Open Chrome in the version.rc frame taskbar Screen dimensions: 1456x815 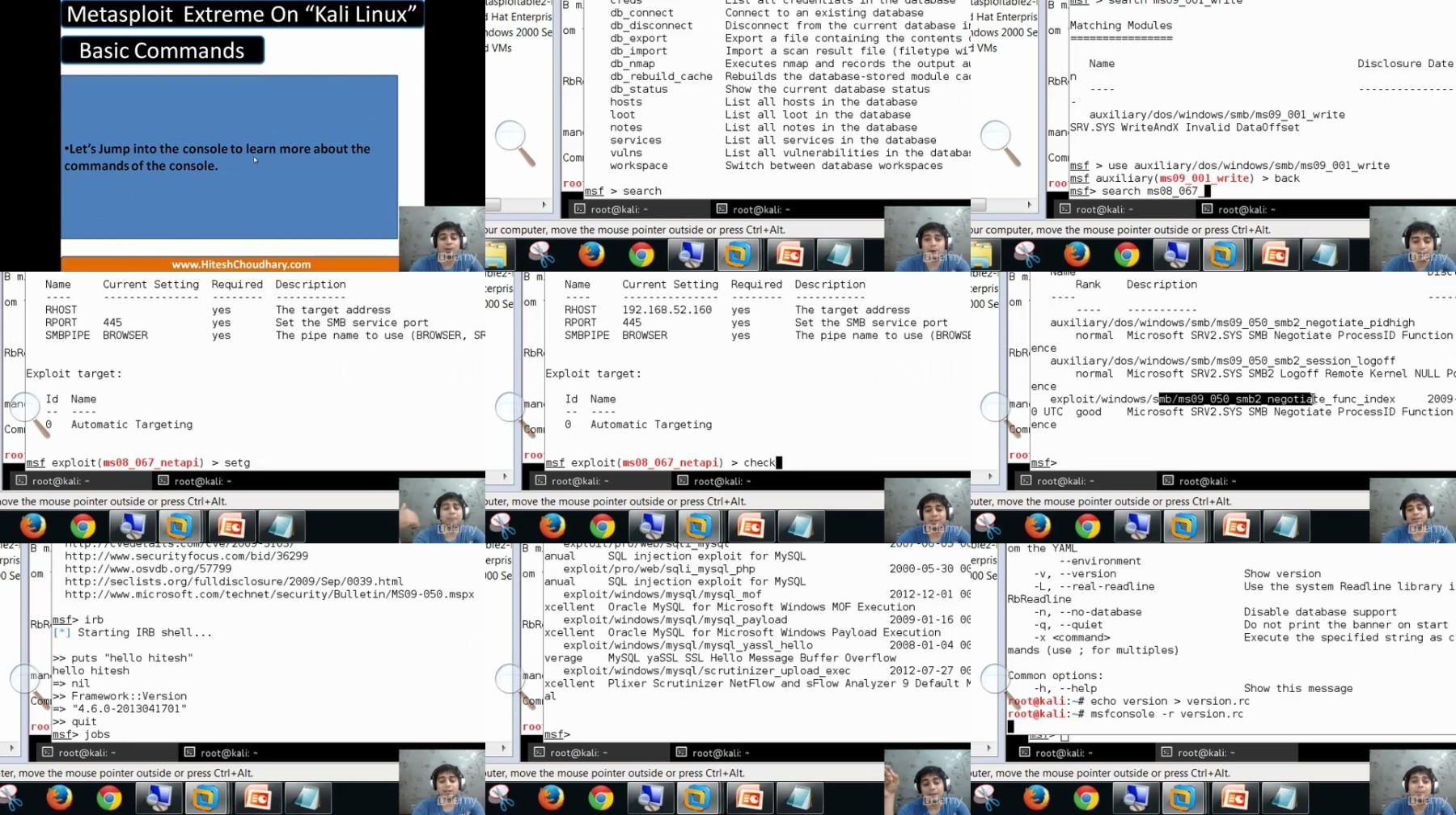(x=1086, y=798)
